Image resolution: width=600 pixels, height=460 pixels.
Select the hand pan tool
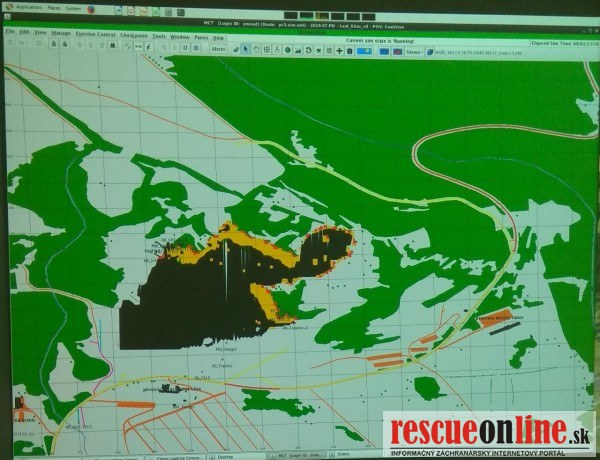tap(257, 49)
